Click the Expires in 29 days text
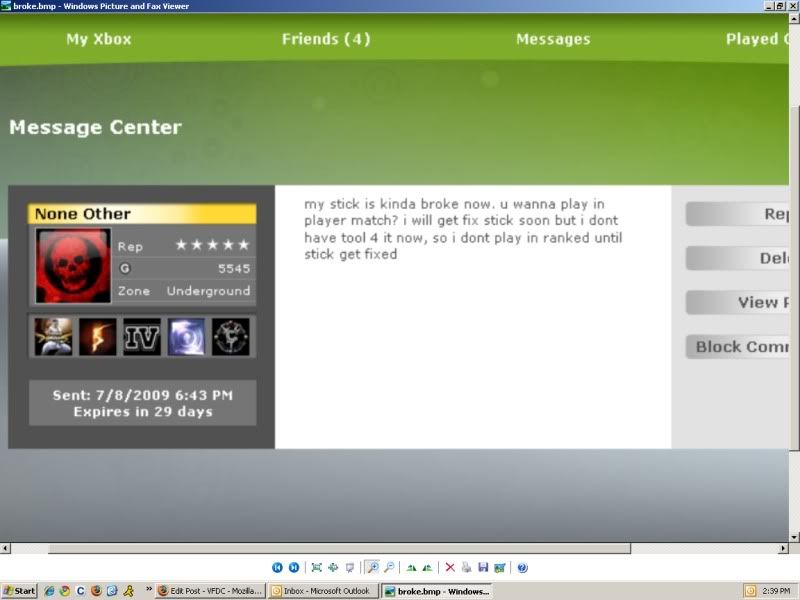 (143, 412)
